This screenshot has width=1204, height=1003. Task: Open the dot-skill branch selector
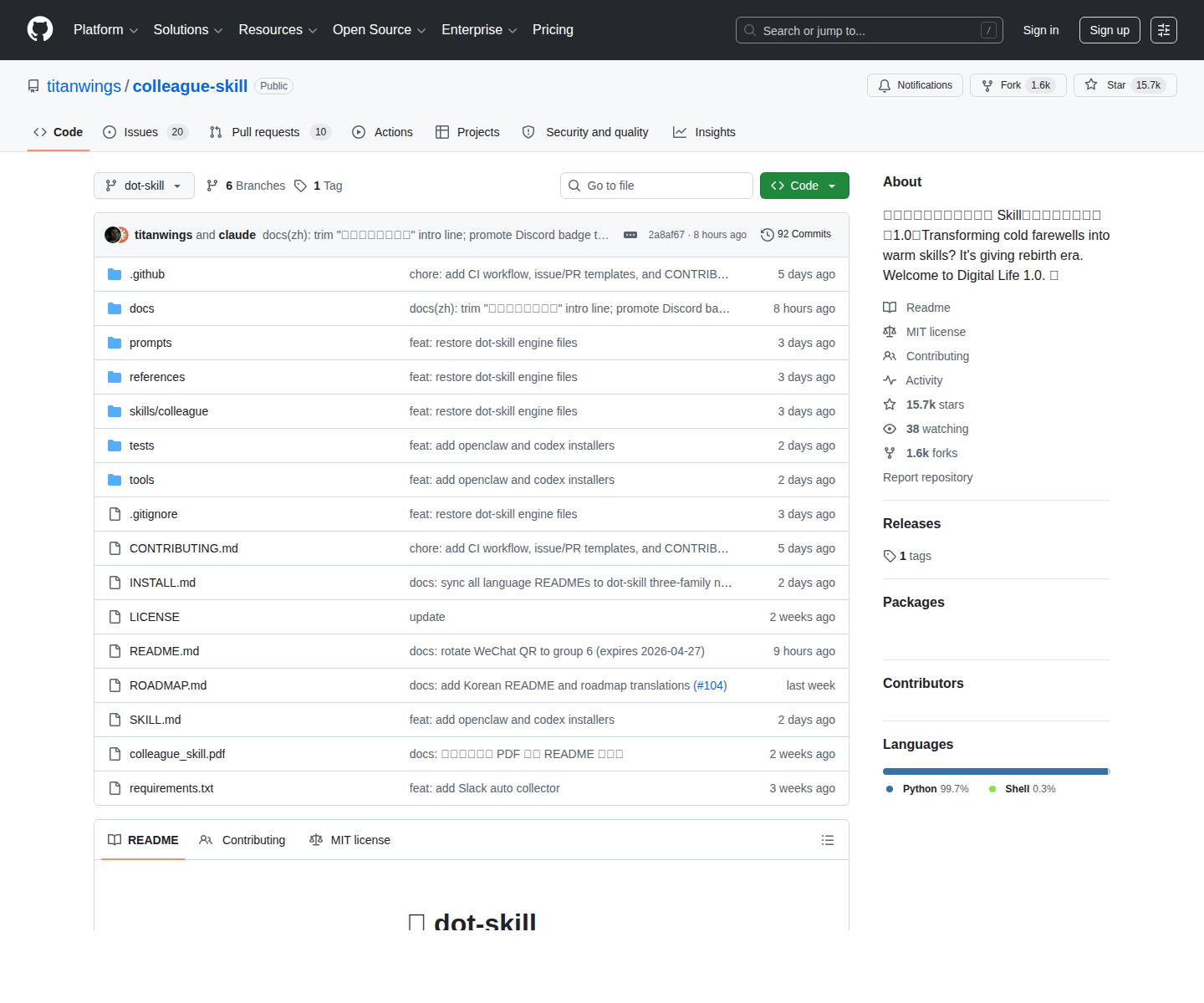144,186
